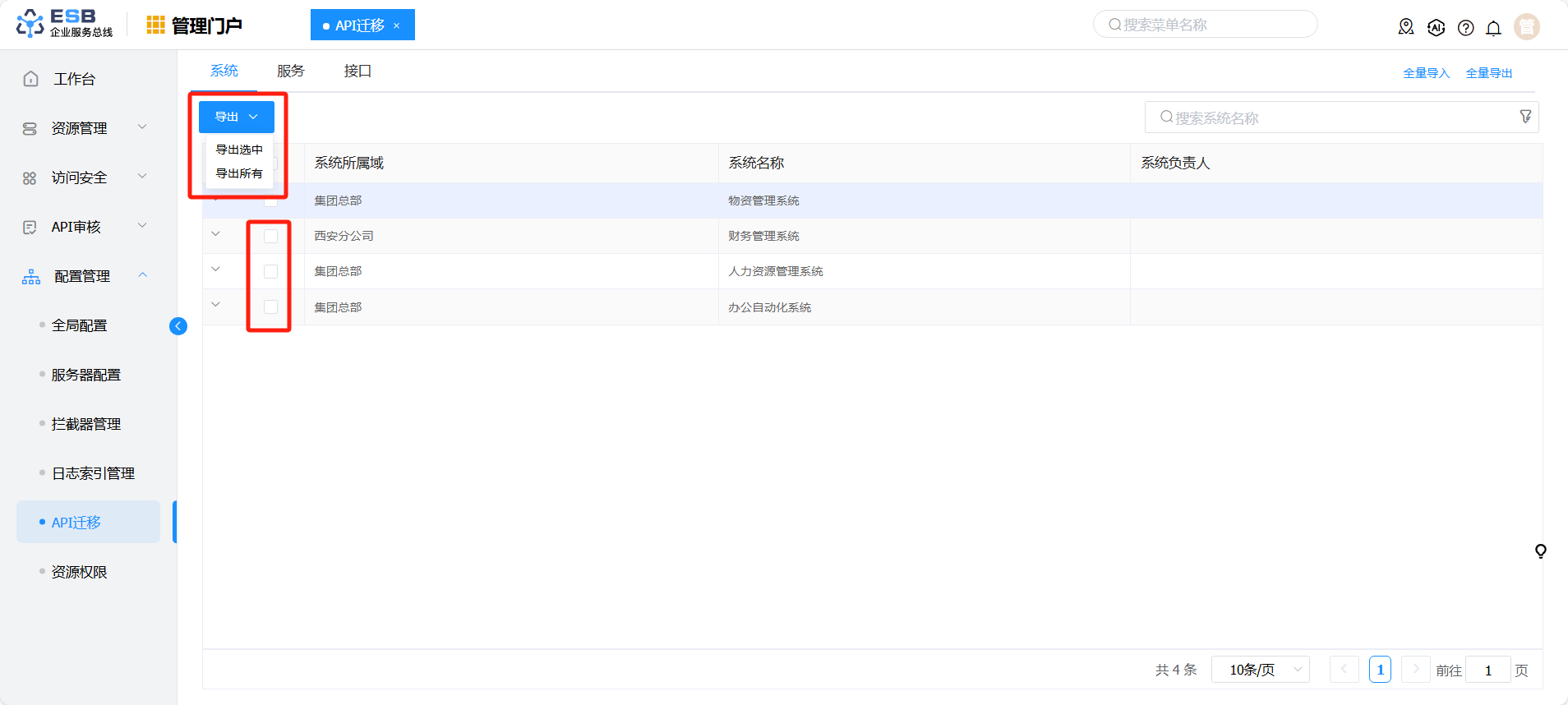
Task: Click the 全量导出 link
Action: pos(1488,73)
